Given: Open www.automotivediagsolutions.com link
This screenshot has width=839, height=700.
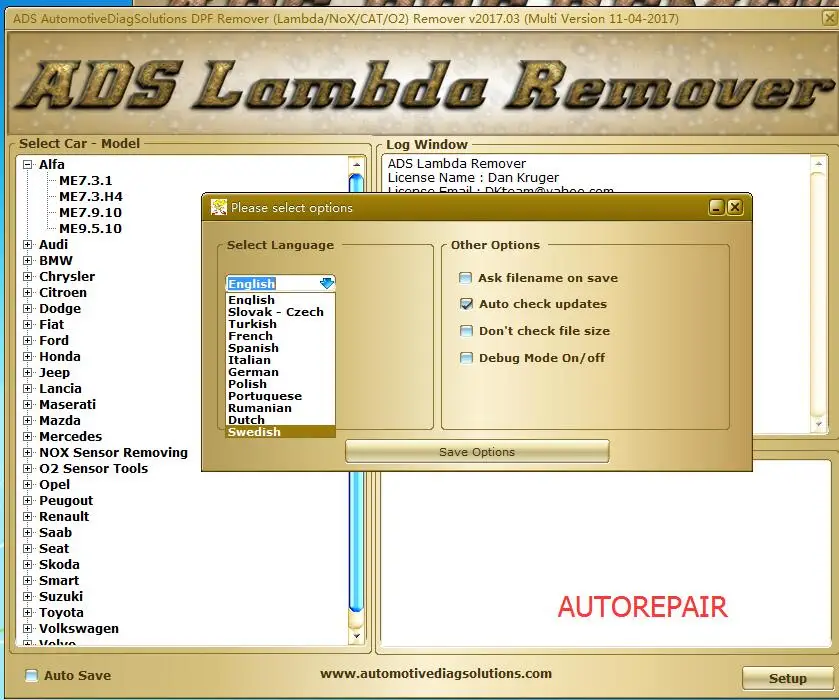Looking at the screenshot, I should (436, 674).
